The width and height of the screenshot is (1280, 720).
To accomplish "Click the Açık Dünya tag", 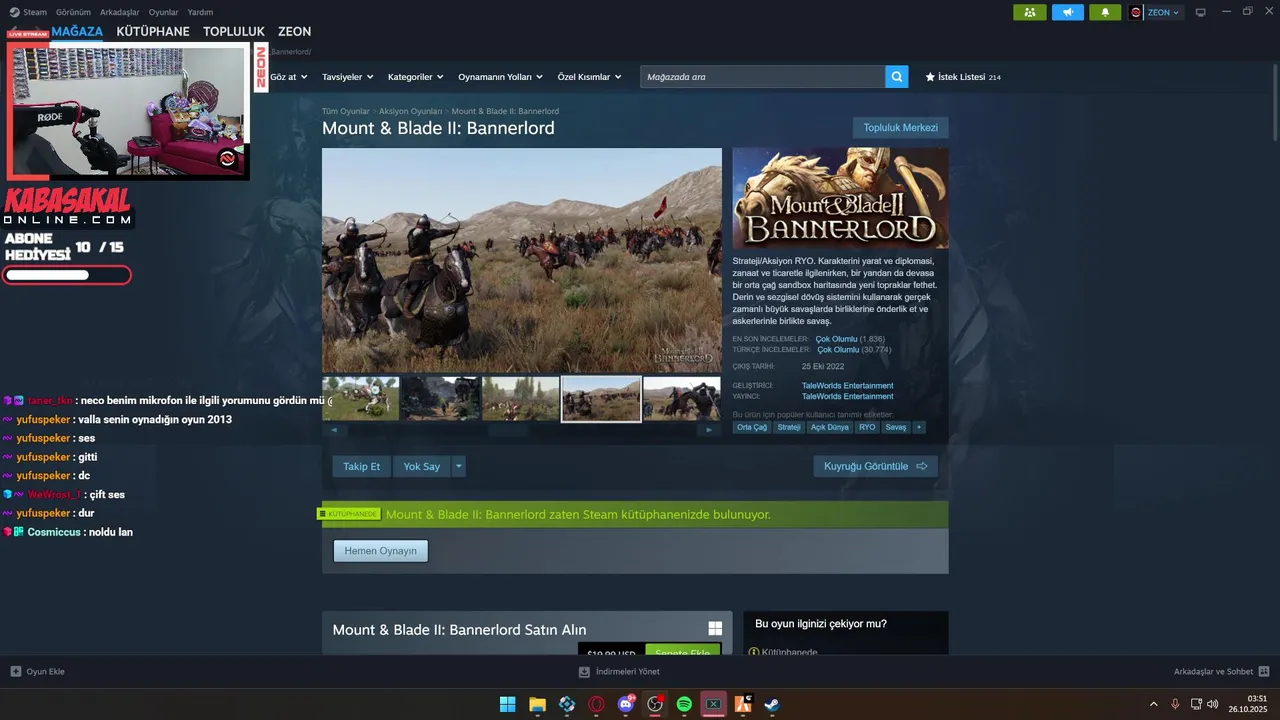I will pos(830,427).
